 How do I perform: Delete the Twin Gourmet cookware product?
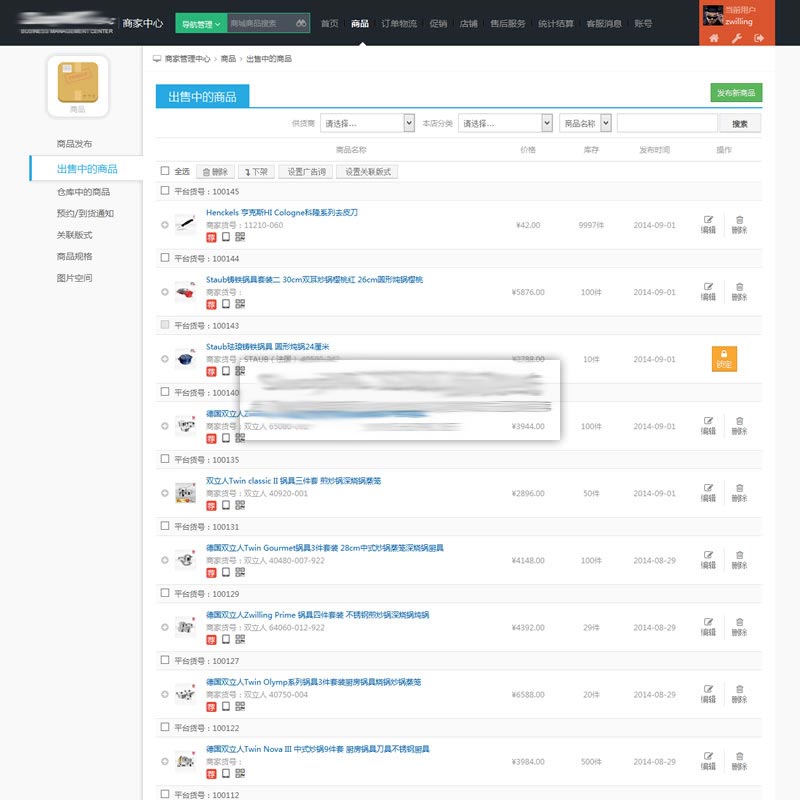click(x=739, y=560)
